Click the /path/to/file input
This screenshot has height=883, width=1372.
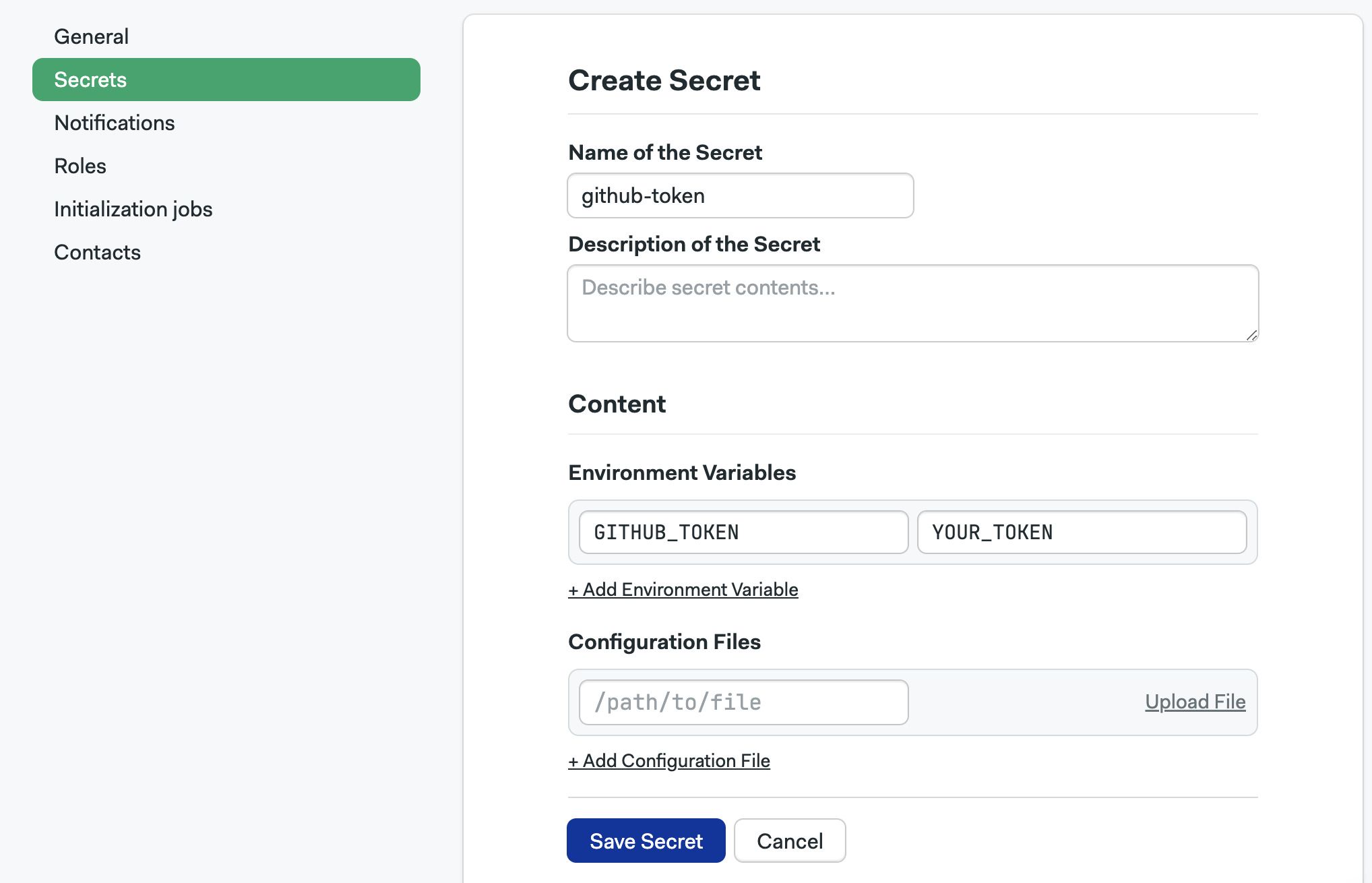pos(744,702)
